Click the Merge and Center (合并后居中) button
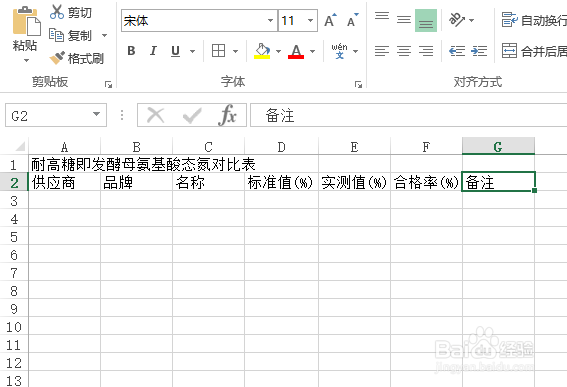 534,51
